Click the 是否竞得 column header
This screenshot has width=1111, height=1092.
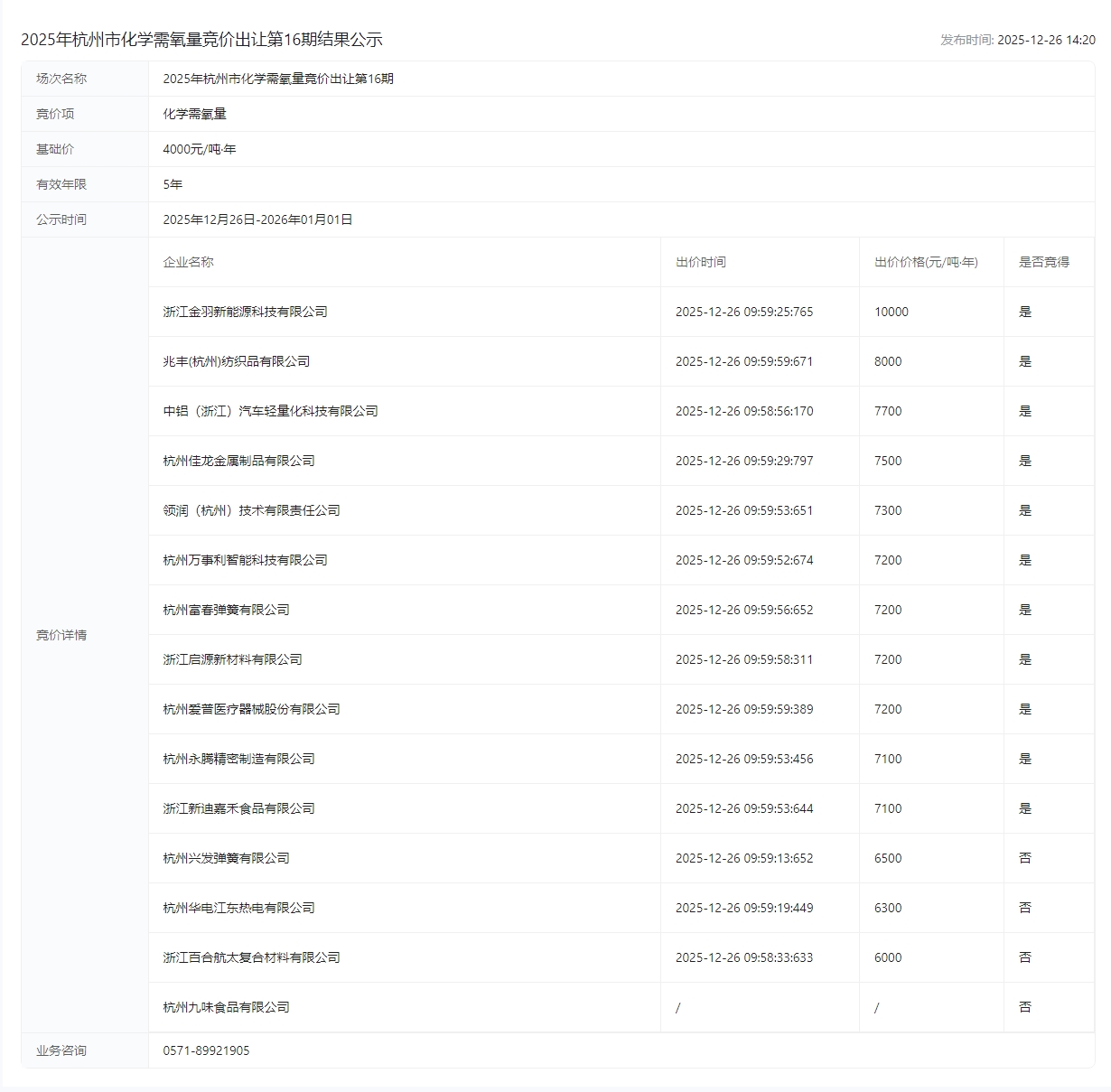tap(1043, 262)
